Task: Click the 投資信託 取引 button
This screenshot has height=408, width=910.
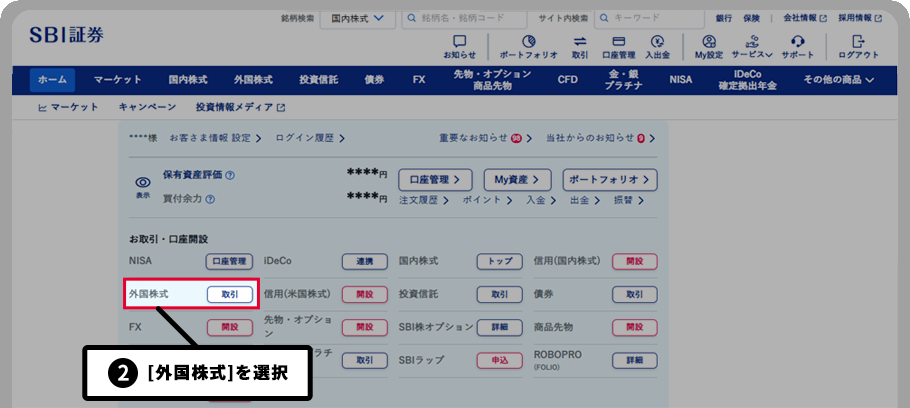Action: 500,294
